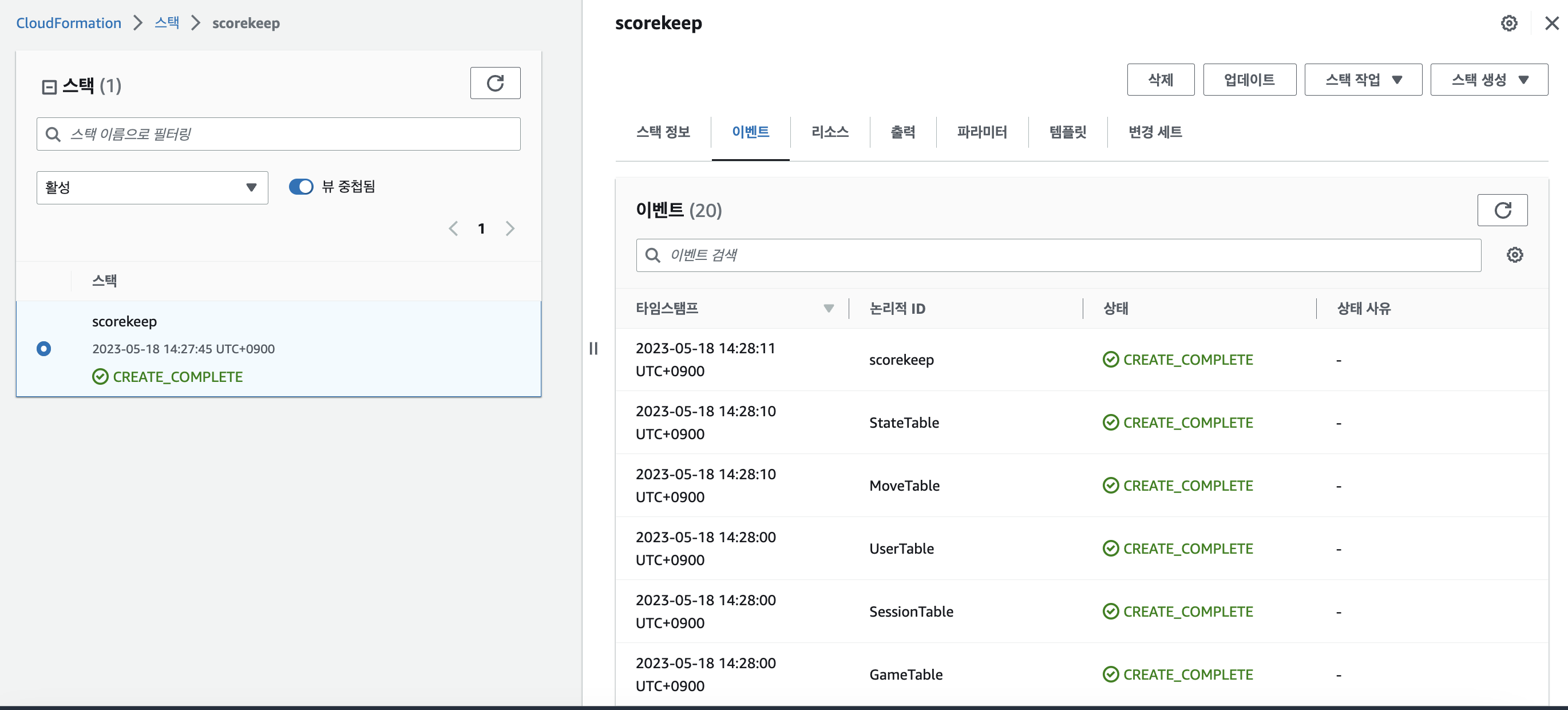The width and height of the screenshot is (1568, 710).
Task: Click the UserTable status check icon
Action: [x=1110, y=548]
